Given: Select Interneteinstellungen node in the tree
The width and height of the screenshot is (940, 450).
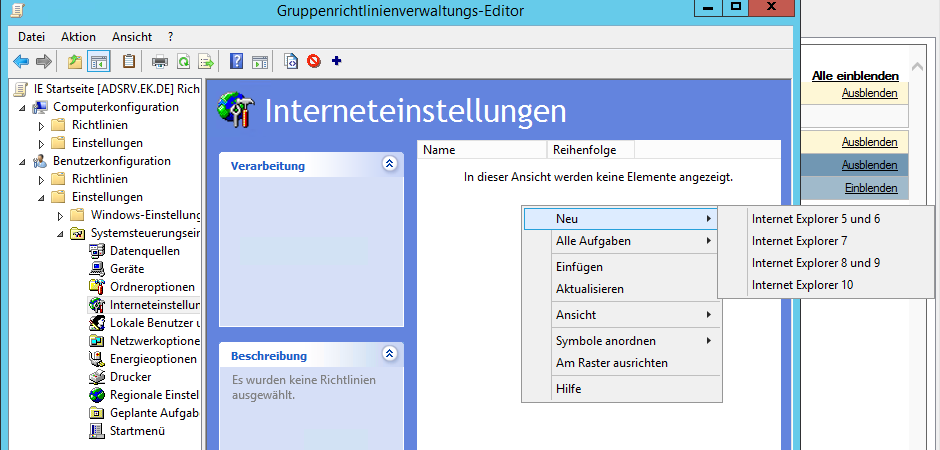Looking at the screenshot, I should 154,305.
